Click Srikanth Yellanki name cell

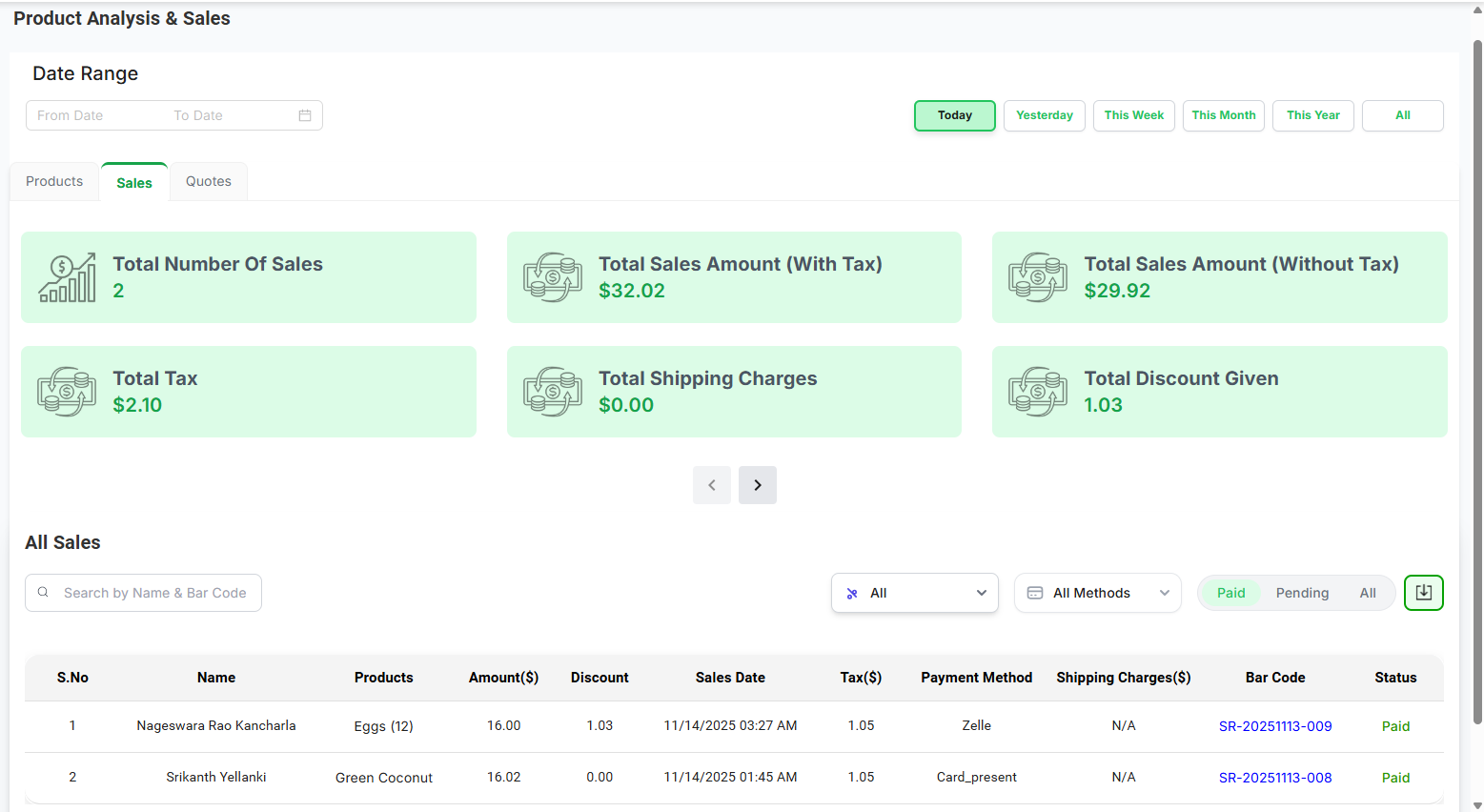(216, 778)
